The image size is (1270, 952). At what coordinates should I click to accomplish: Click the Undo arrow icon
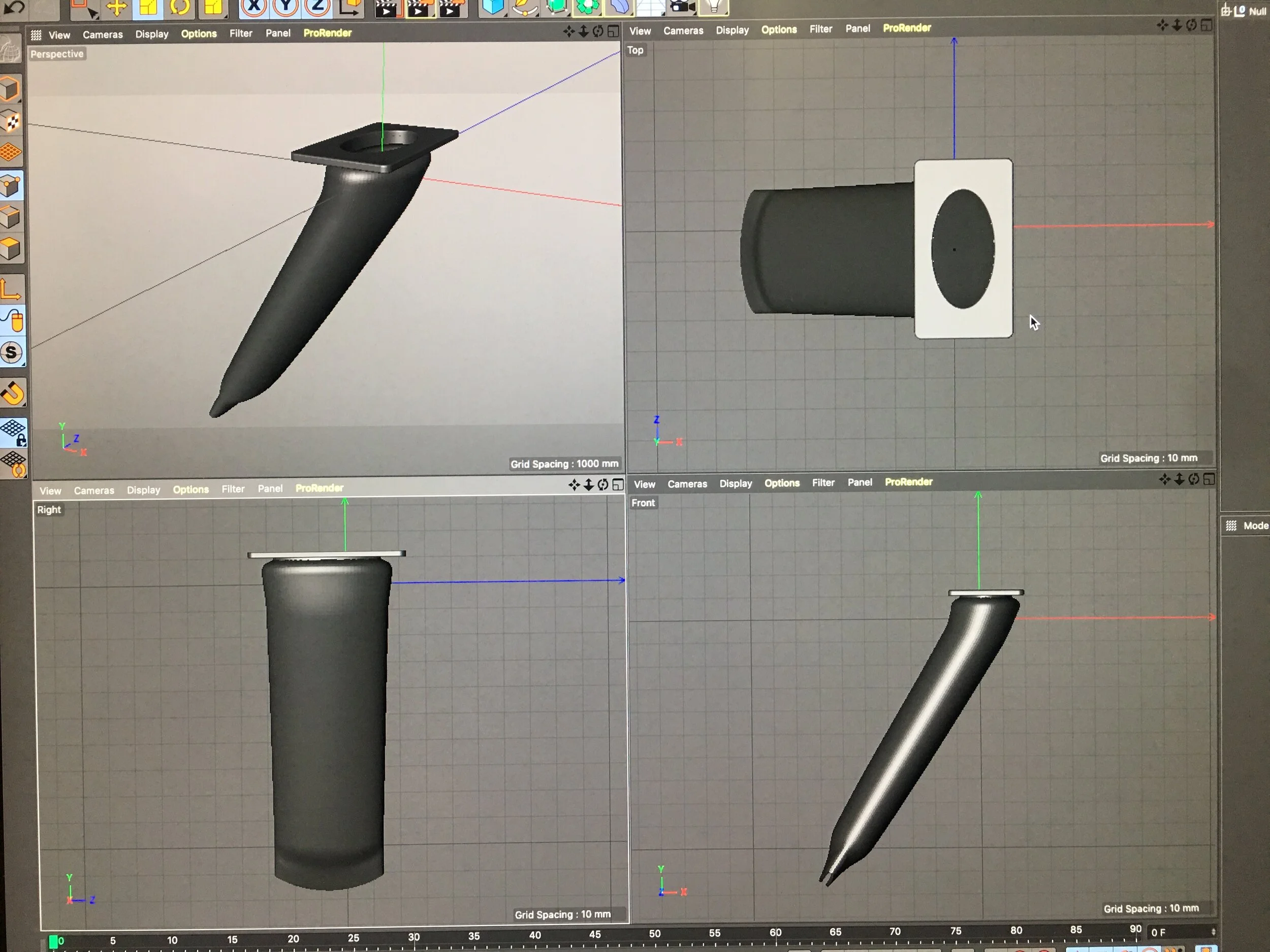[x=14, y=7]
